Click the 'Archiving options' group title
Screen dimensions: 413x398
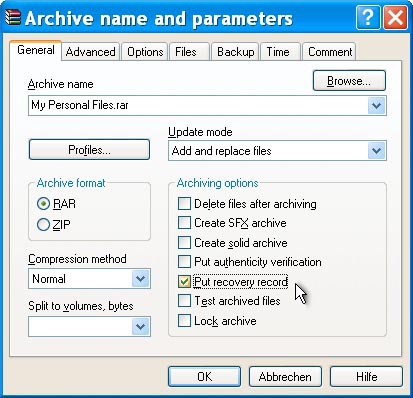(217, 183)
